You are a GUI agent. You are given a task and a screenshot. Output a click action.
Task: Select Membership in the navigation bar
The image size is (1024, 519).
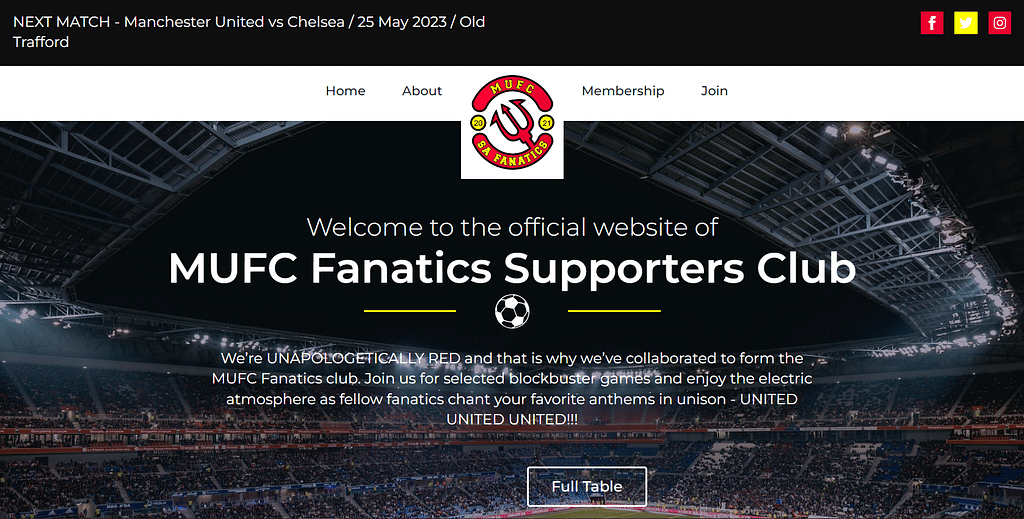[x=623, y=91]
